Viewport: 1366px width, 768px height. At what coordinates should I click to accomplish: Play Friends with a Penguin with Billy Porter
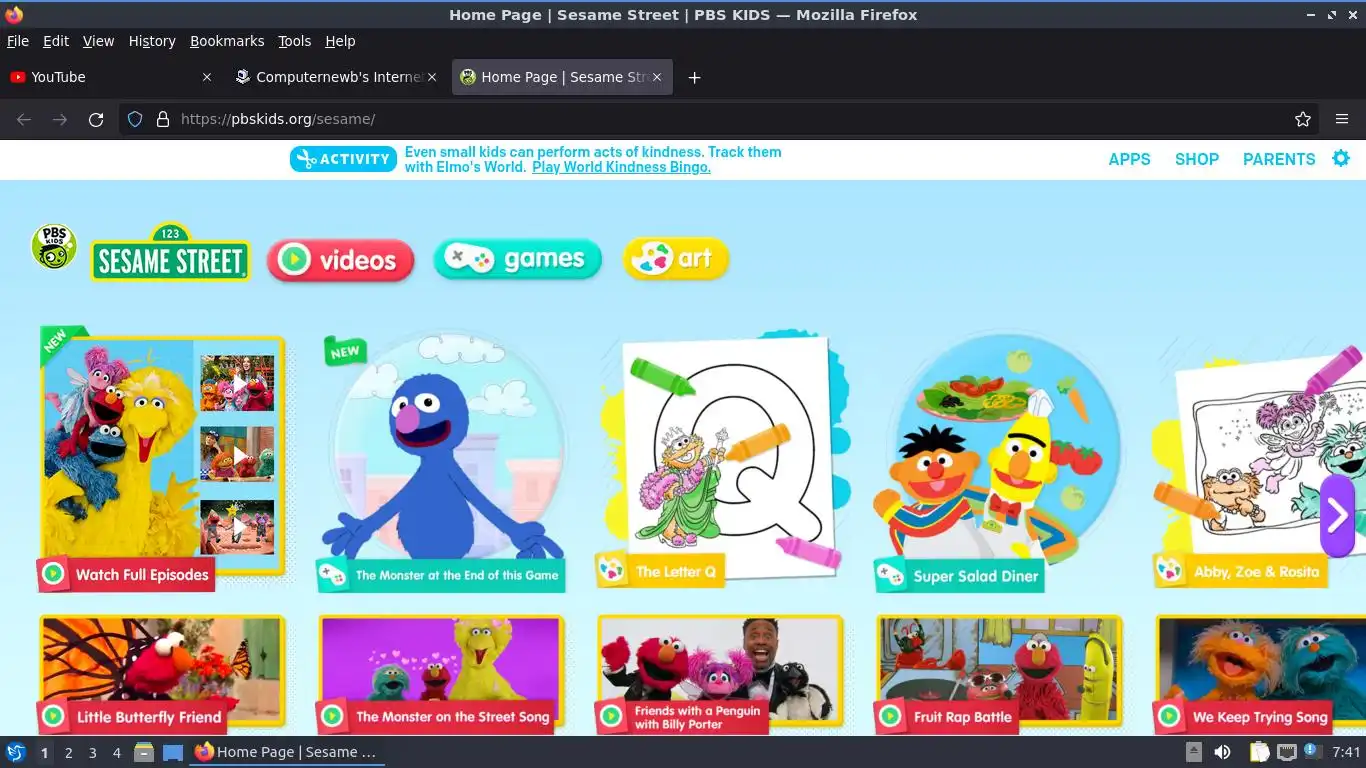(720, 673)
